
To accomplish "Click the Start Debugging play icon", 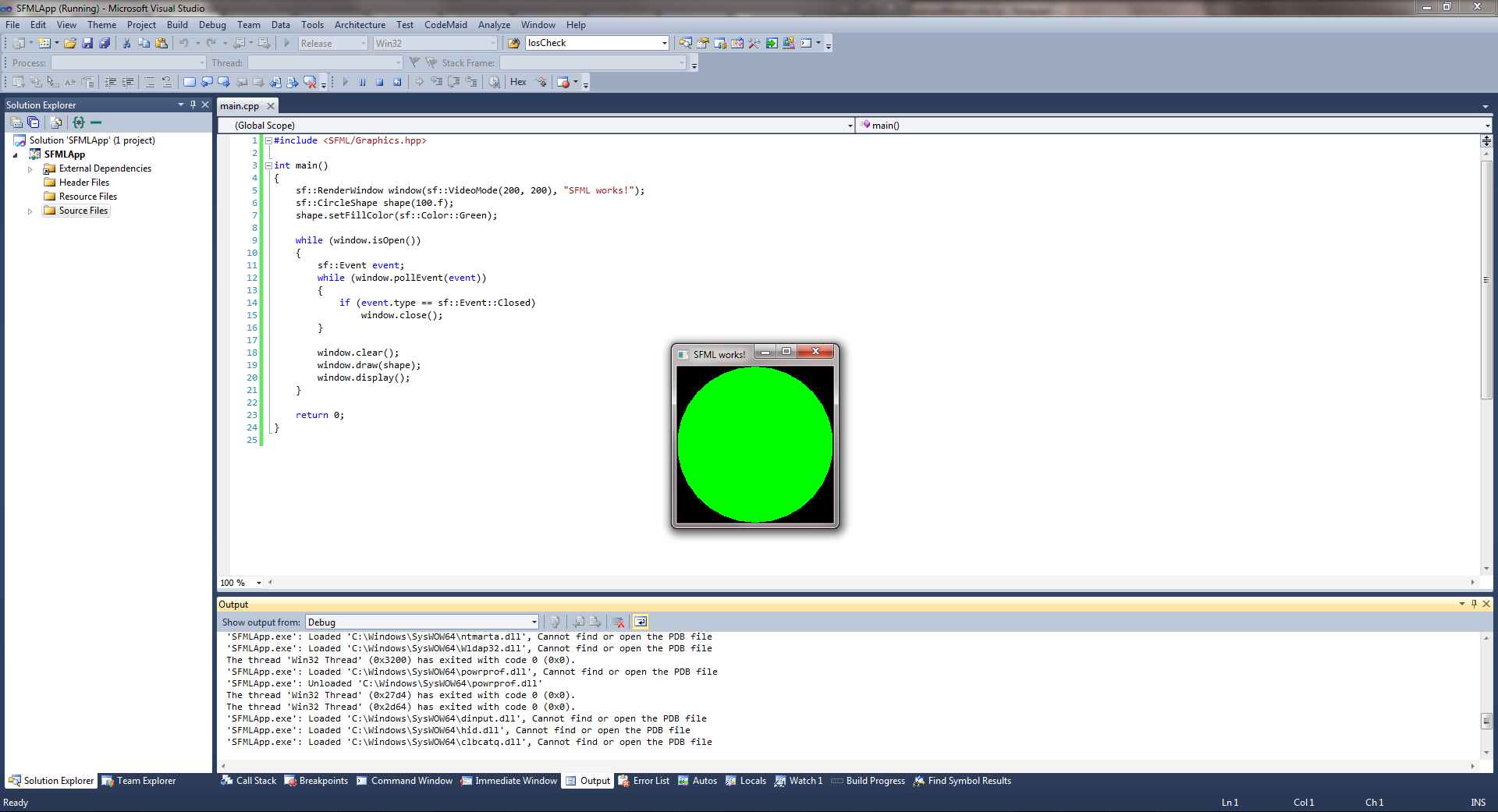I will 287,43.
